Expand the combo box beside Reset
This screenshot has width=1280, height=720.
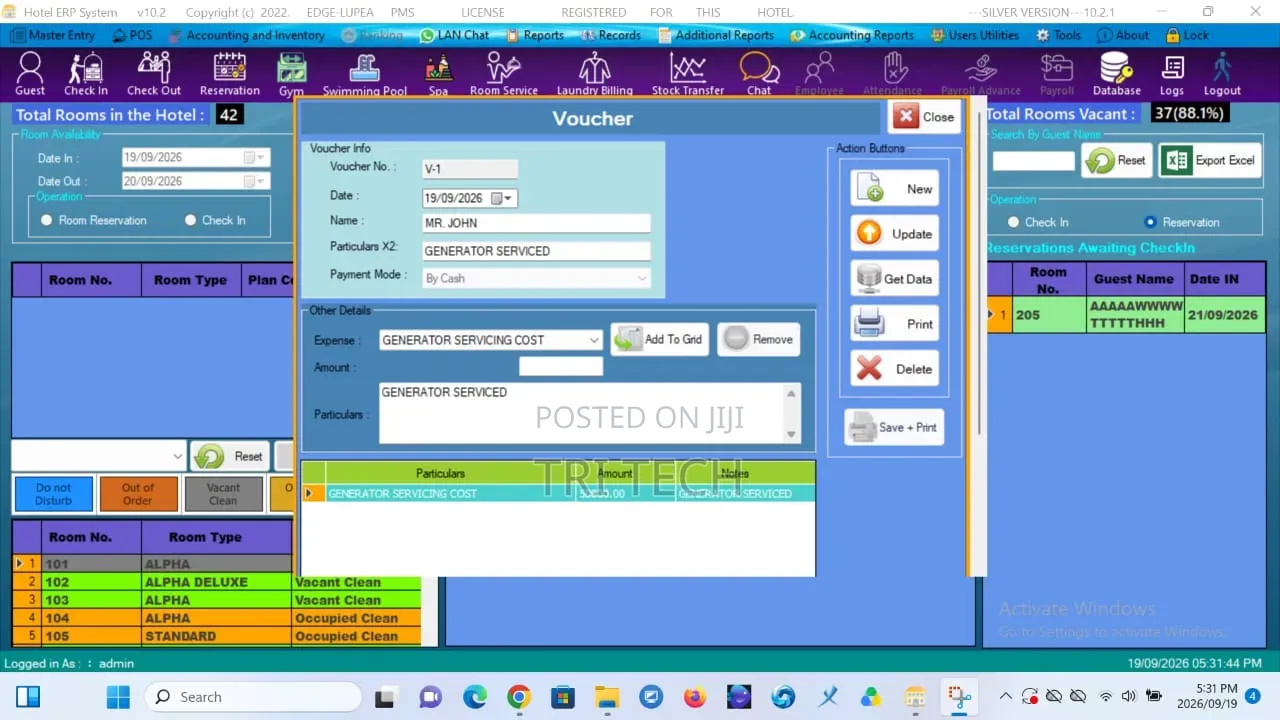click(178, 456)
